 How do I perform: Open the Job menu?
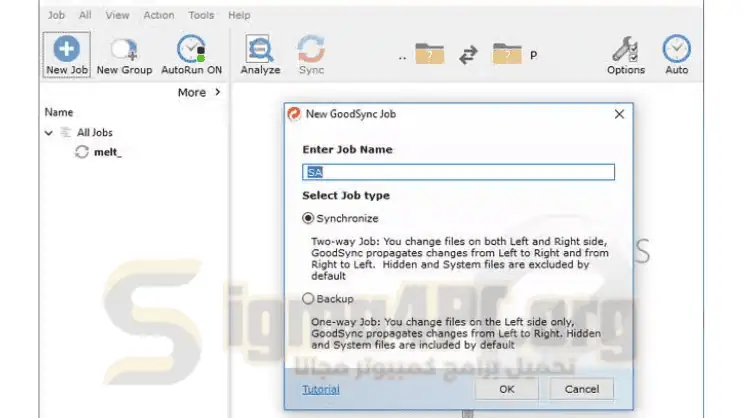tap(56, 15)
